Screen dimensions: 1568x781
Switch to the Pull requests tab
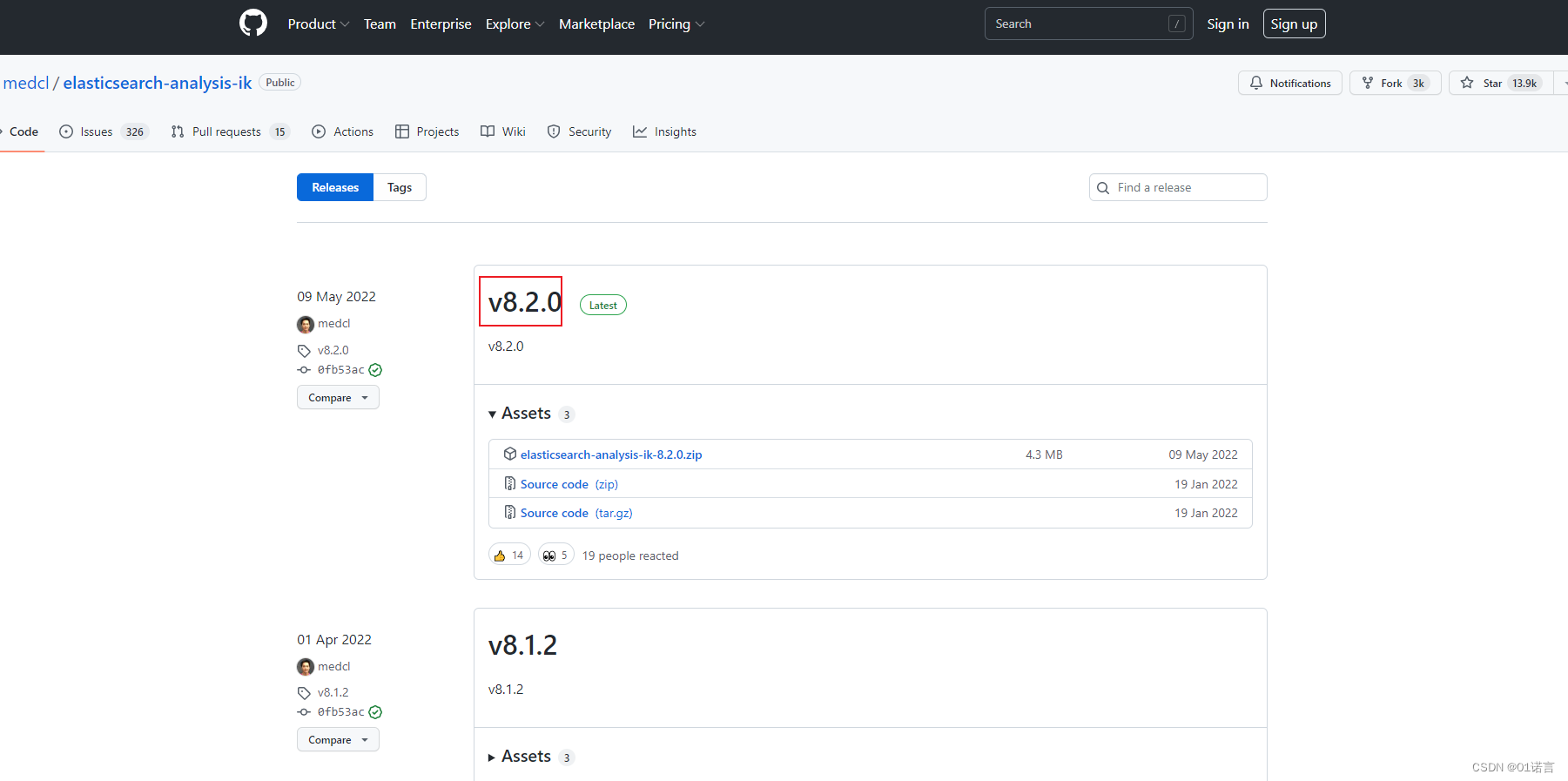click(x=230, y=131)
